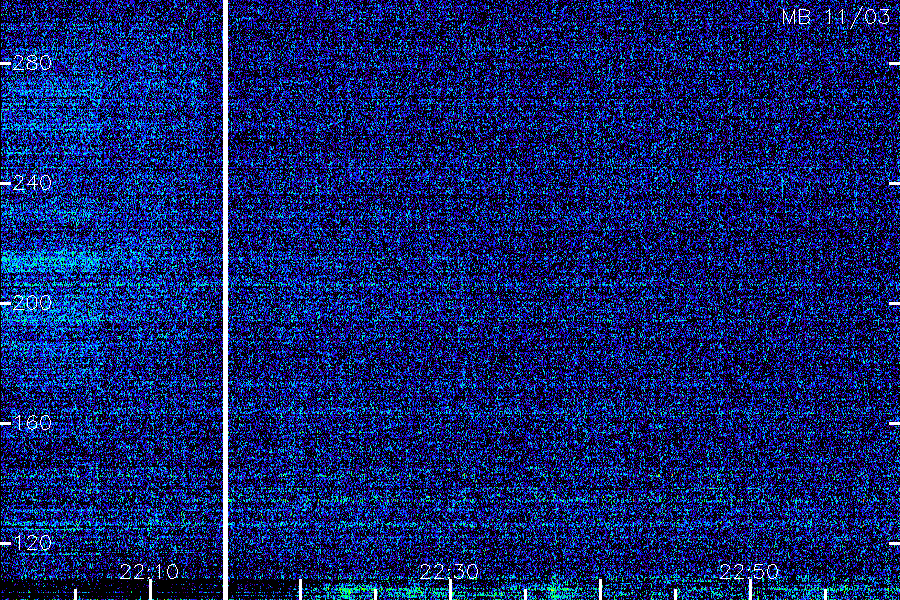Click the white vertical time marker line
The width and height of the screenshot is (900, 600).
[x=226, y=300]
